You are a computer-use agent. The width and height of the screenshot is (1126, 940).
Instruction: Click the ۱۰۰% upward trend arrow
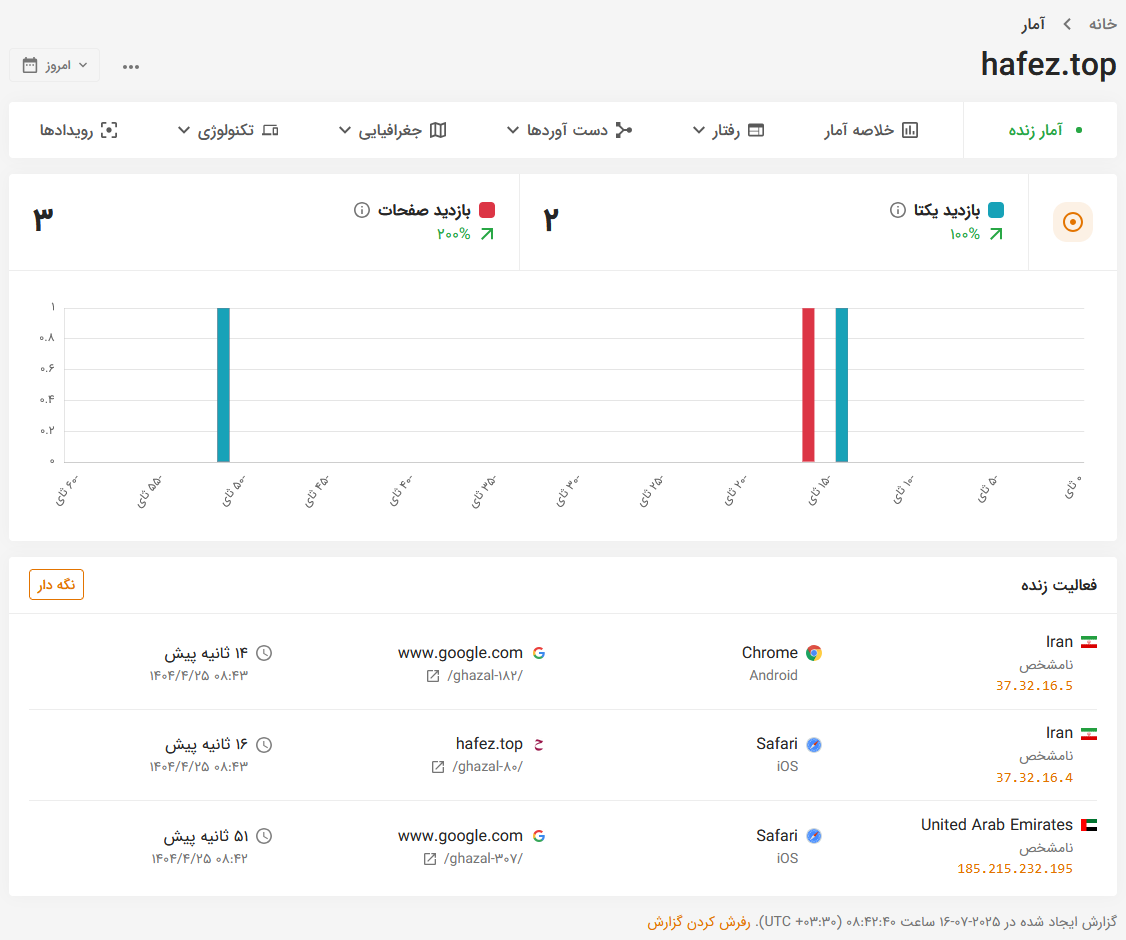[x=996, y=234]
